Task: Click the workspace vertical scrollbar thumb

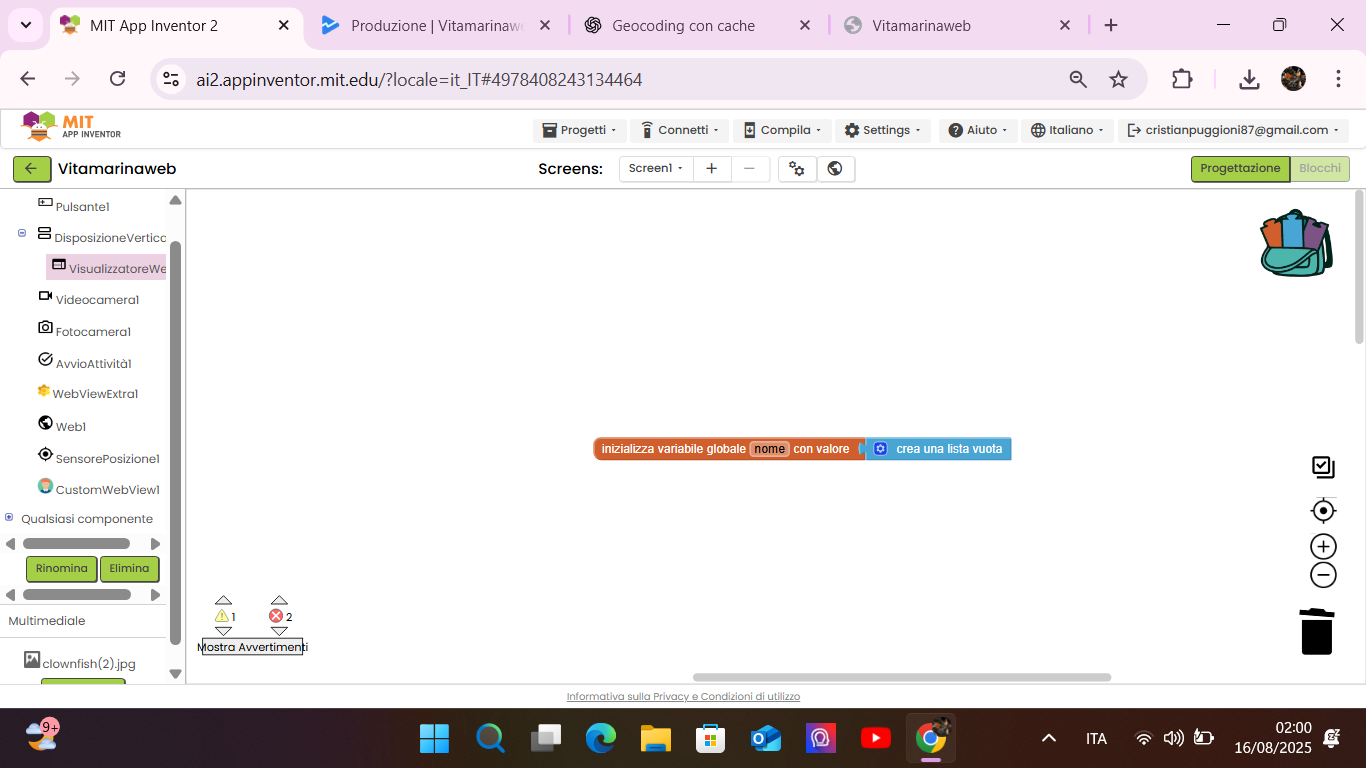Action: tap(1359, 268)
